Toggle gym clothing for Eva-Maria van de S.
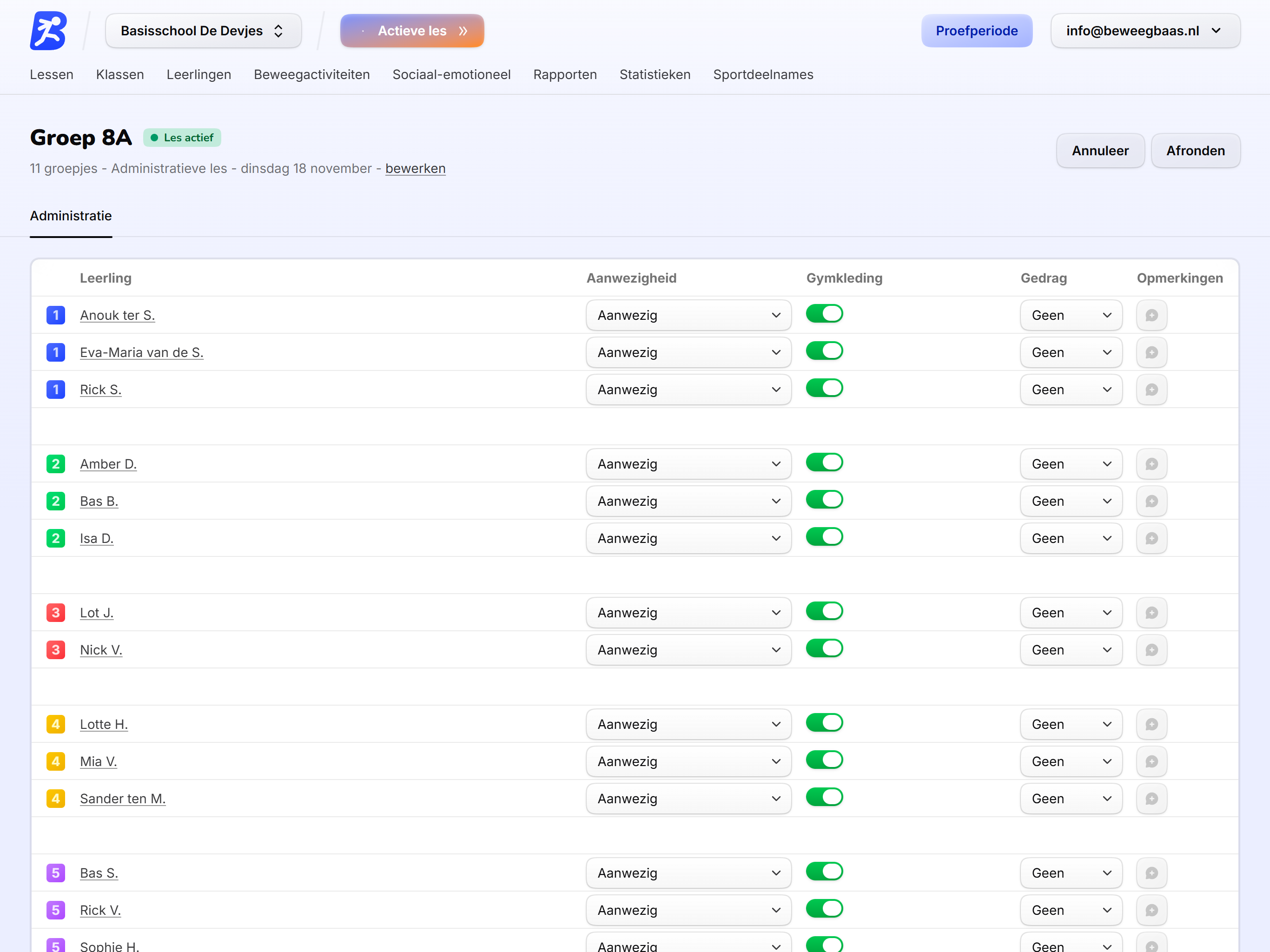The width and height of the screenshot is (1270, 952). 824,351
